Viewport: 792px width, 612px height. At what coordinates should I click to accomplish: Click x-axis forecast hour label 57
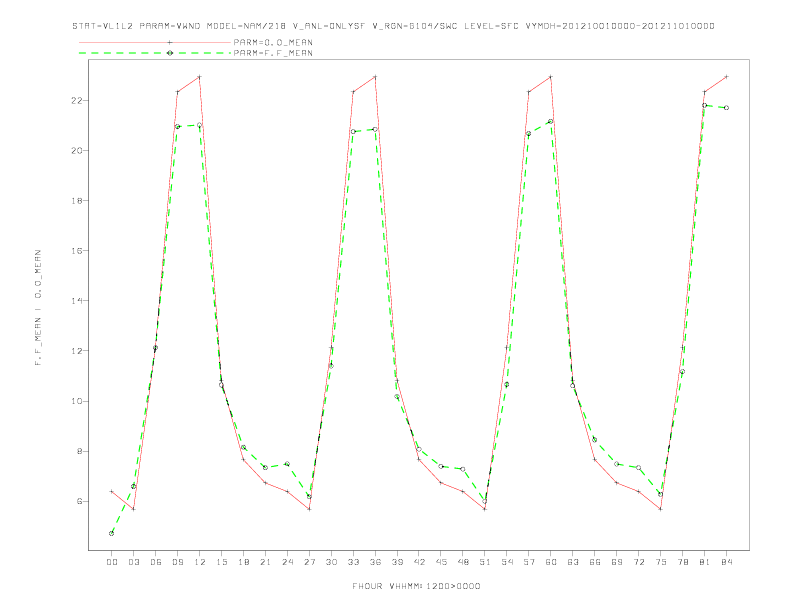(529, 562)
